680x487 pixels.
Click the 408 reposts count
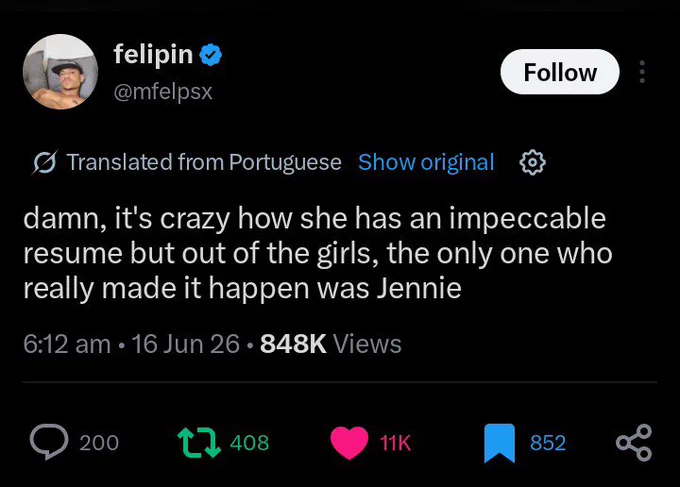249,443
